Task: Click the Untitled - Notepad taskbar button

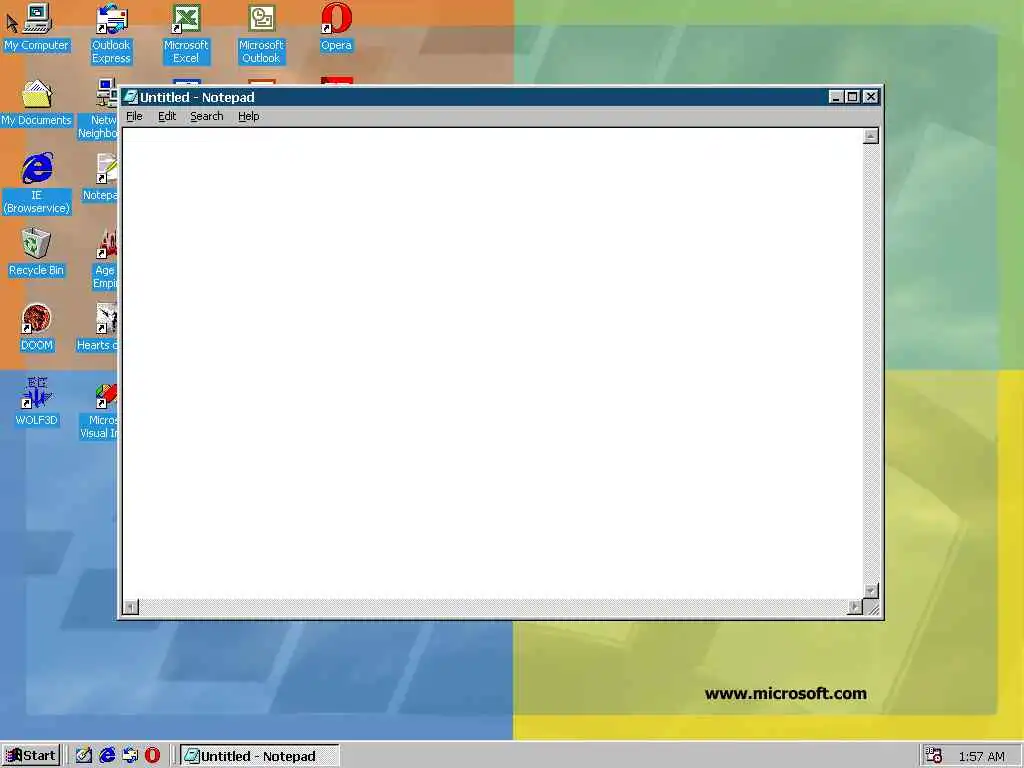Action: [x=259, y=756]
